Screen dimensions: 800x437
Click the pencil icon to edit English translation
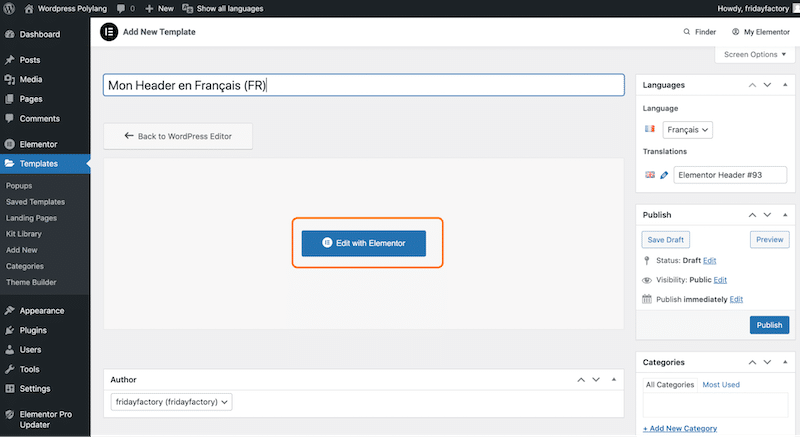coord(664,175)
